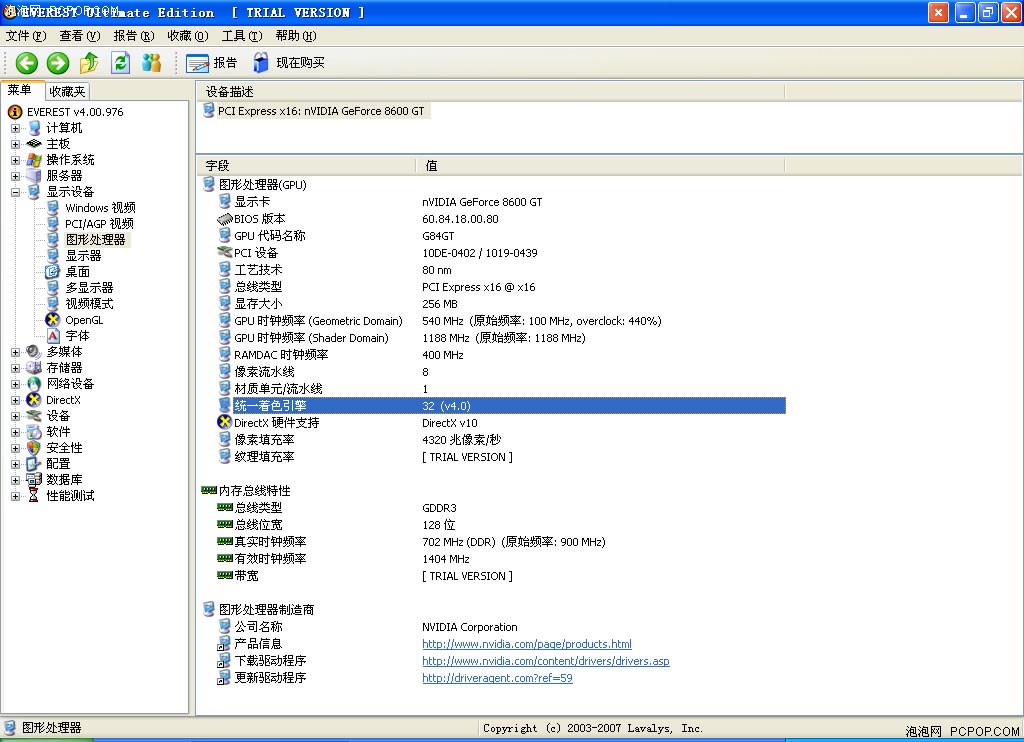This screenshot has width=1024, height=742.
Task: Click the DirectX 硬件支持 row icon
Action: click(225, 422)
